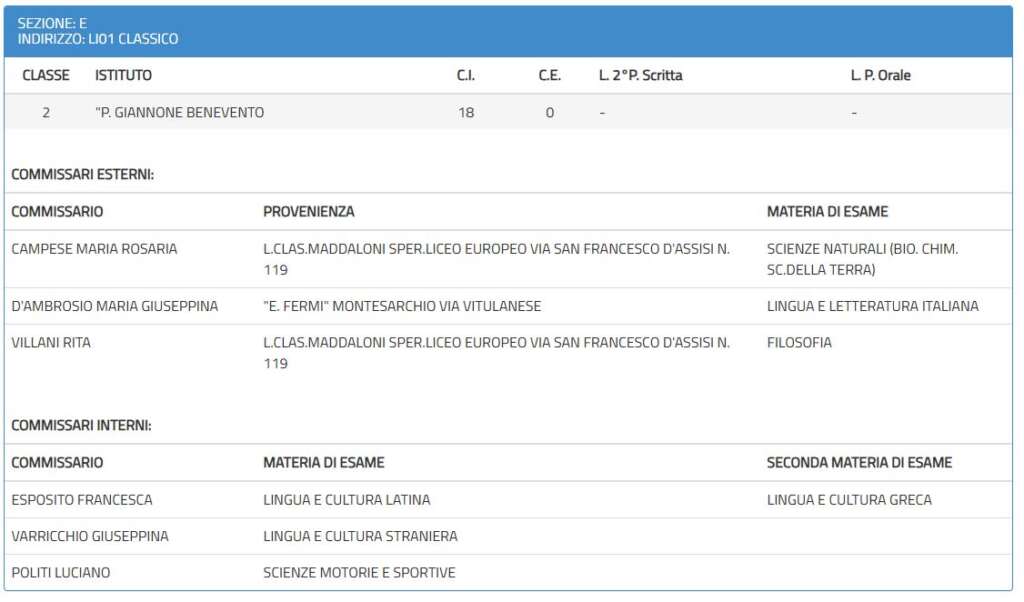Click the 'L. 2°P. Scritta' column header
Viewport: 1024px width, 602px height.
pyautogui.click(x=641, y=75)
